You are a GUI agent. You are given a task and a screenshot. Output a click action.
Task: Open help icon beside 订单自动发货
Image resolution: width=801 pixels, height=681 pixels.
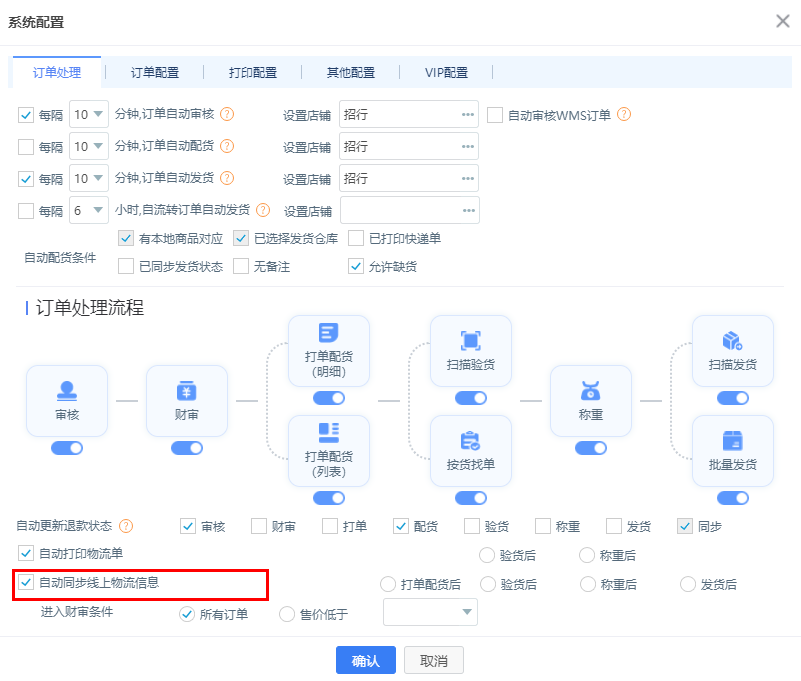point(227,178)
